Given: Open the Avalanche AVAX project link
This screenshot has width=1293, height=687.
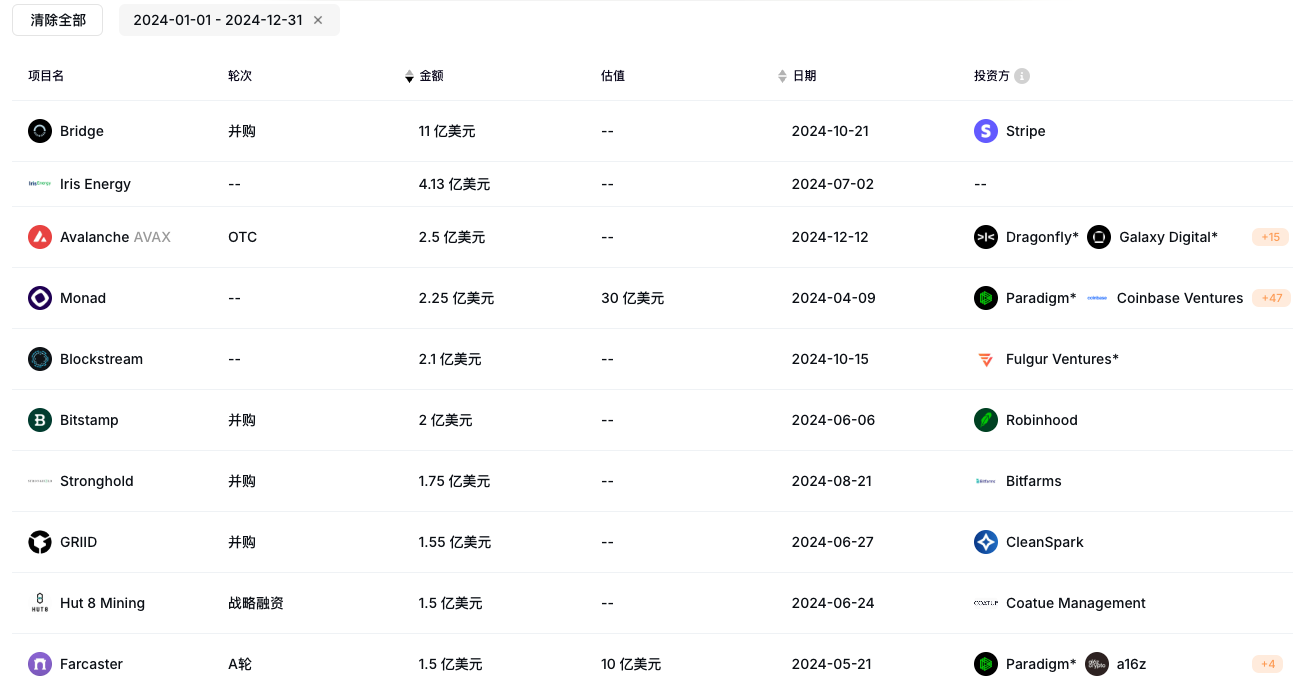Looking at the screenshot, I should pyautogui.click(x=115, y=237).
